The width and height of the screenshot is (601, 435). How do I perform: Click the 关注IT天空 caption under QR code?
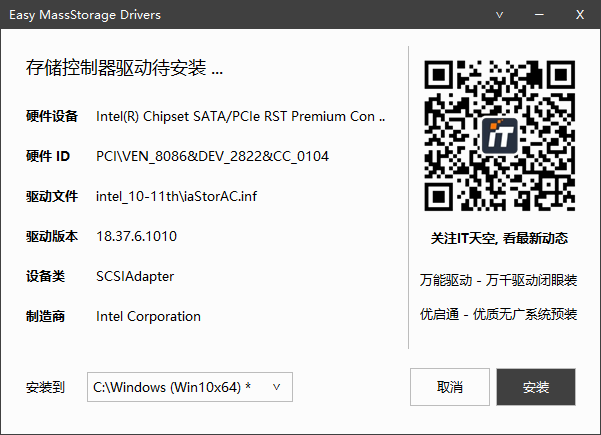(498, 239)
